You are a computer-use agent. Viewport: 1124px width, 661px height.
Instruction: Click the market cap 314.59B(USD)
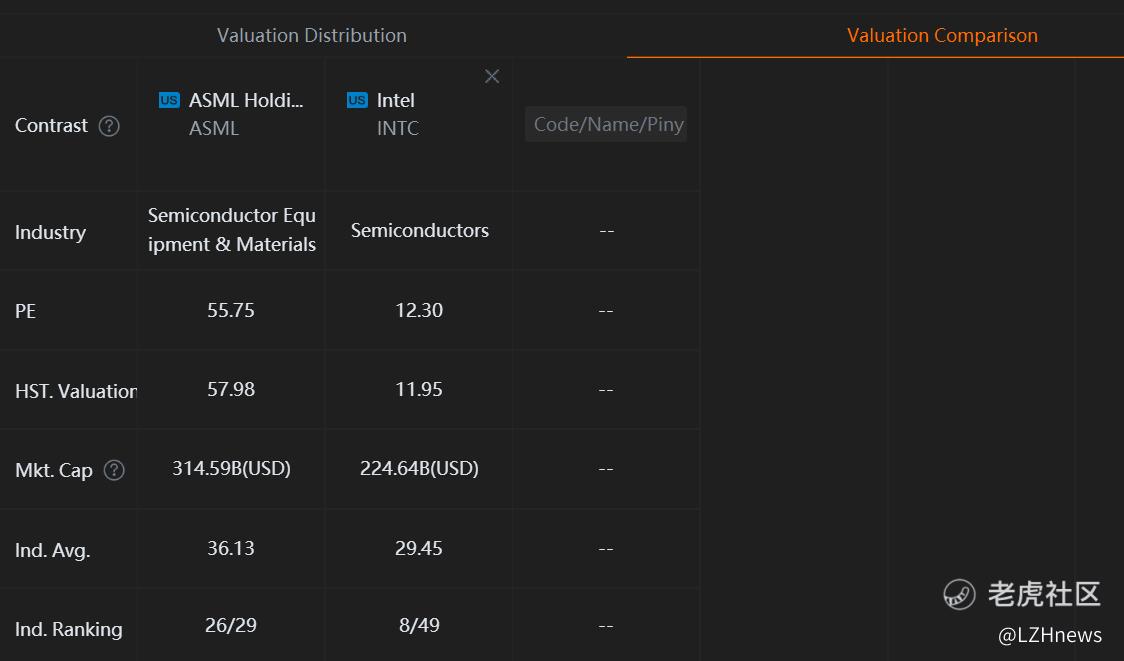pos(232,468)
